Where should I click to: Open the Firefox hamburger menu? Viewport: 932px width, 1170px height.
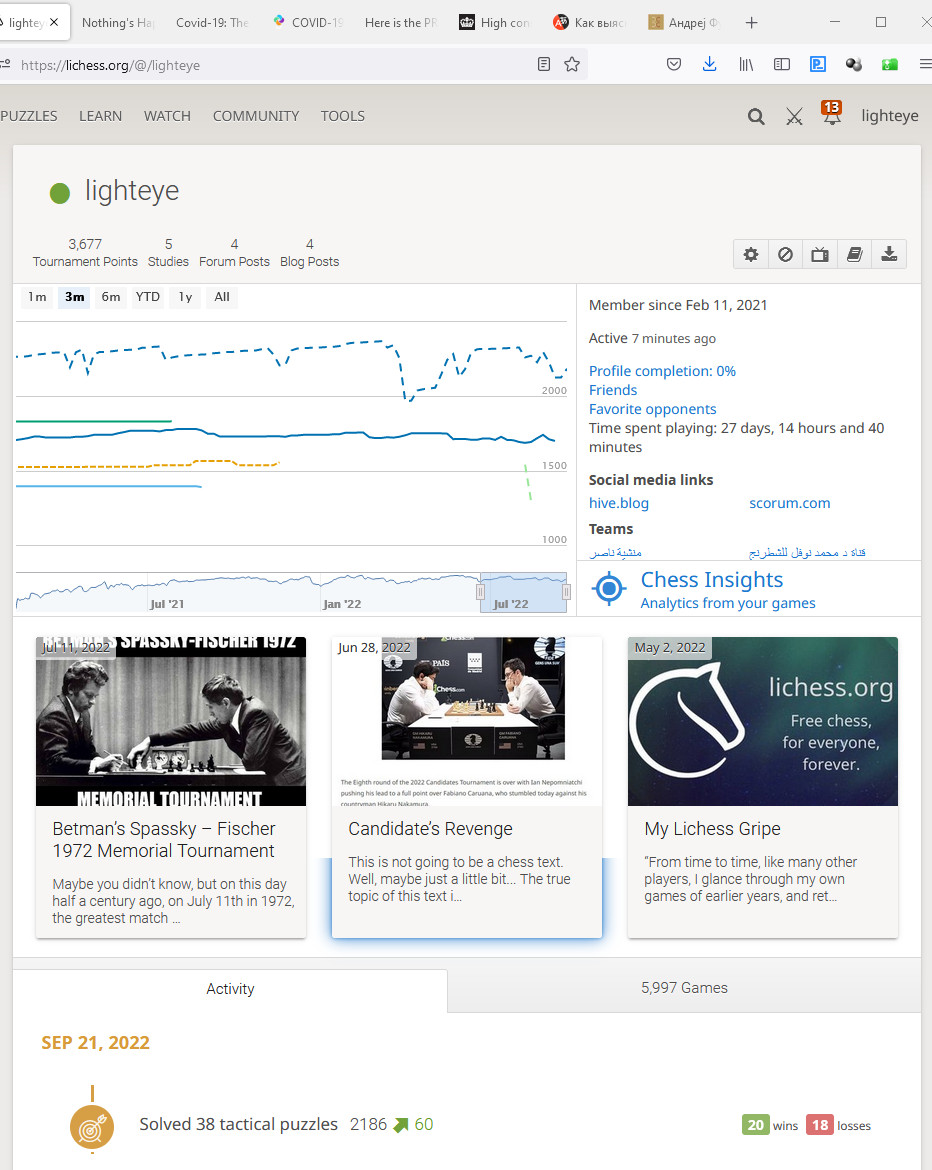[925, 64]
